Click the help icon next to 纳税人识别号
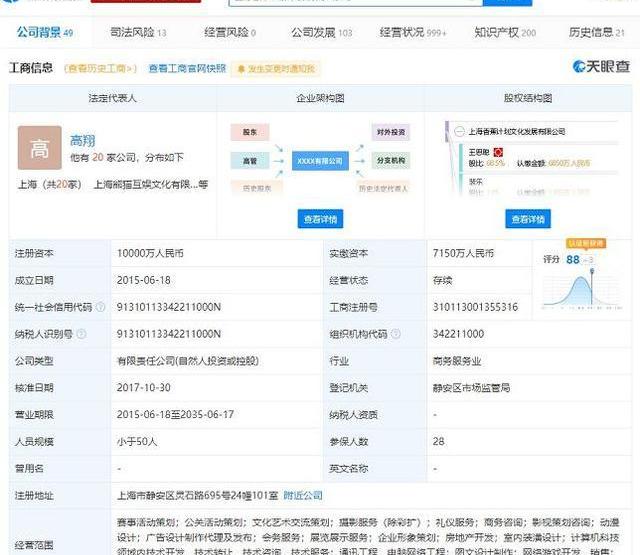 click(81, 334)
